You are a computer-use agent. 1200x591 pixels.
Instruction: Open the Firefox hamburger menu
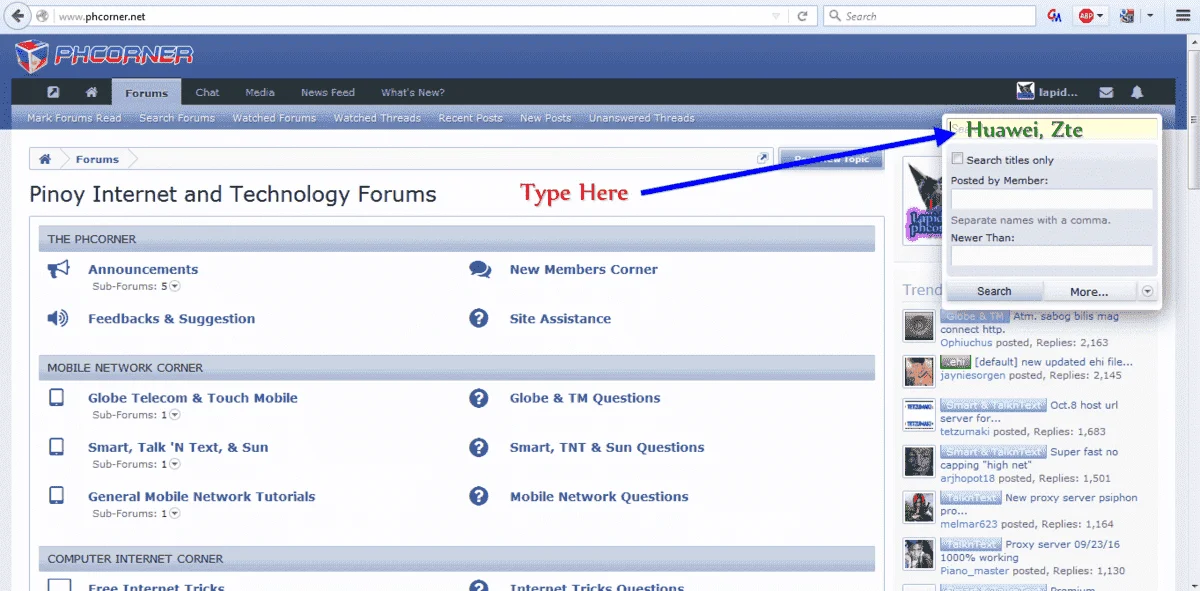pyautogui.click(x=1182, y=16)
